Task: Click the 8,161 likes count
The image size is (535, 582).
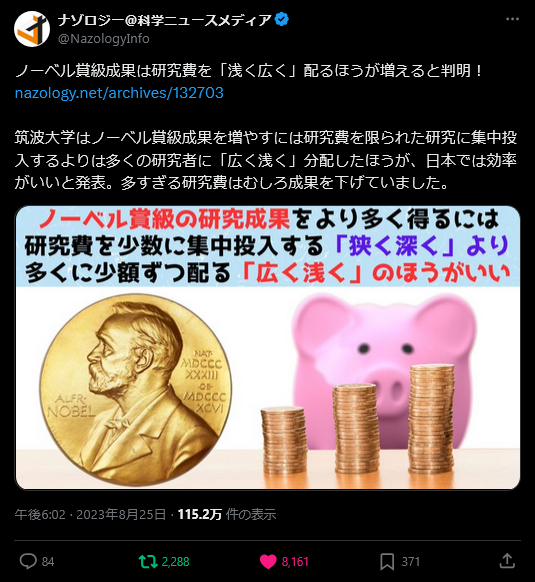Action: (x=295, y=562)
